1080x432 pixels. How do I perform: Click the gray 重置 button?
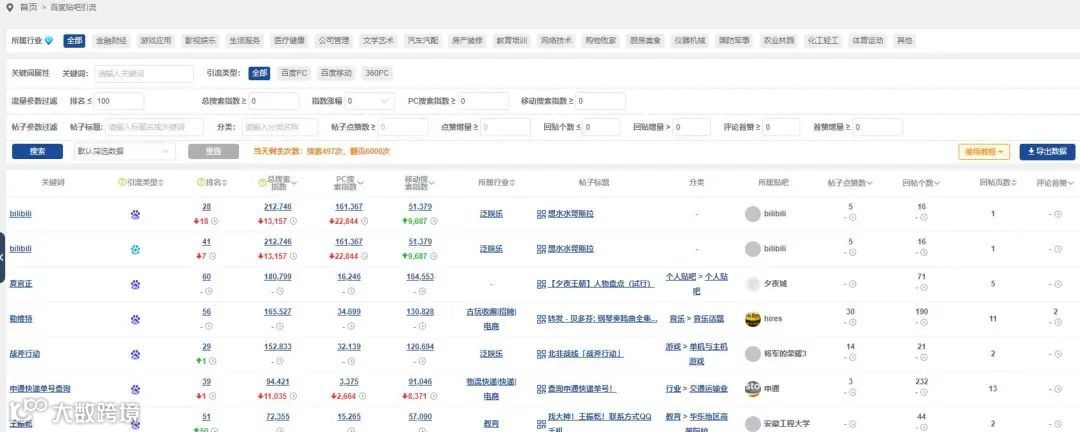[x=214, y=152]
